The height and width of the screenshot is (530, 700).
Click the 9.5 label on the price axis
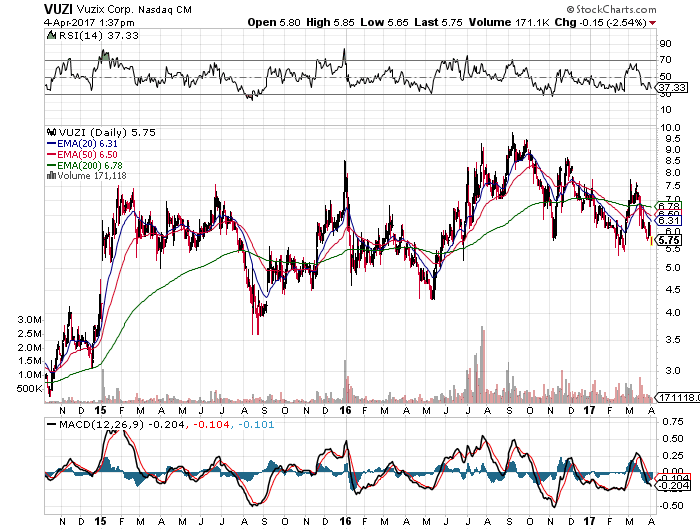point(672,139)
